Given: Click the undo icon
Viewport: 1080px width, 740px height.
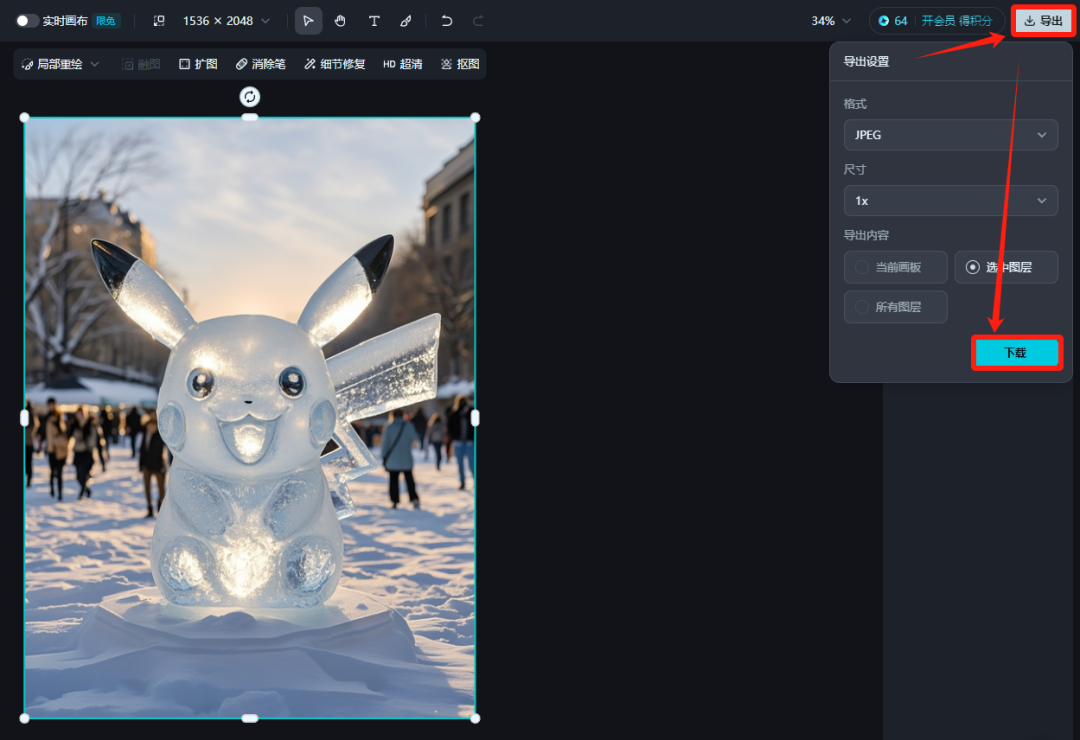Looking at the screenshot, I should coord(446,20).
